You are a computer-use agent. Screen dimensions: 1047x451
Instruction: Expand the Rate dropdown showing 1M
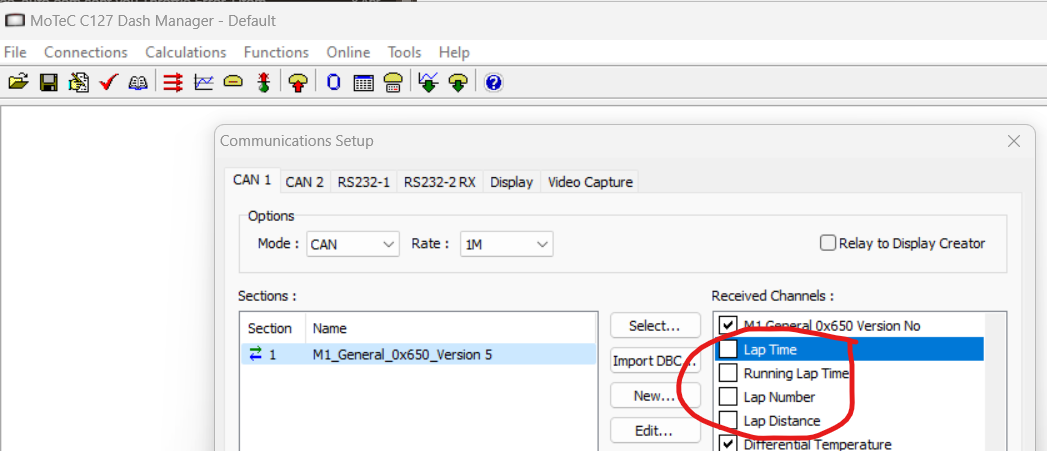(x=506, y=244)
